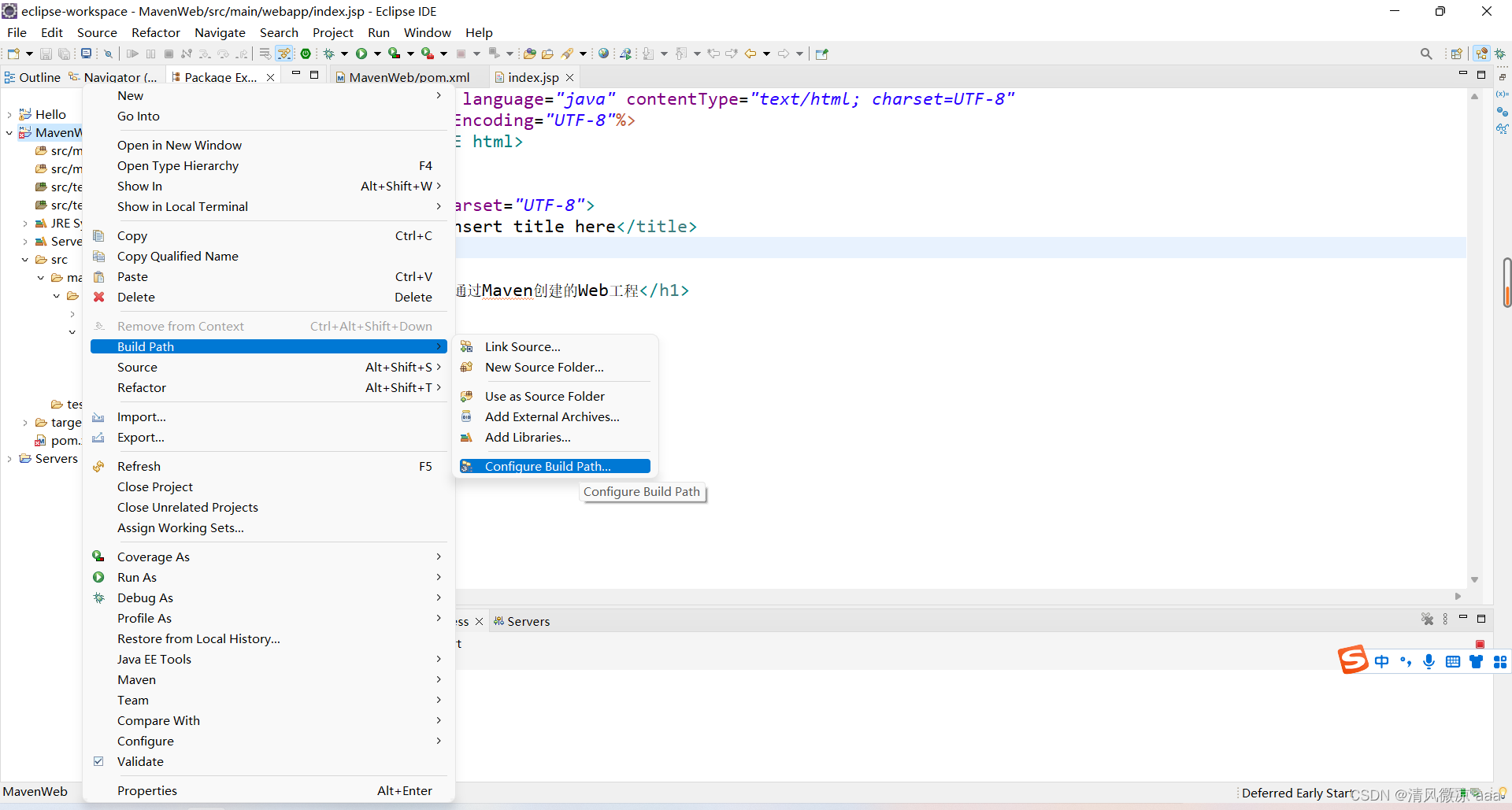Expand the JRE System Library node
The image size is (1512, 810).
(25, 224)
